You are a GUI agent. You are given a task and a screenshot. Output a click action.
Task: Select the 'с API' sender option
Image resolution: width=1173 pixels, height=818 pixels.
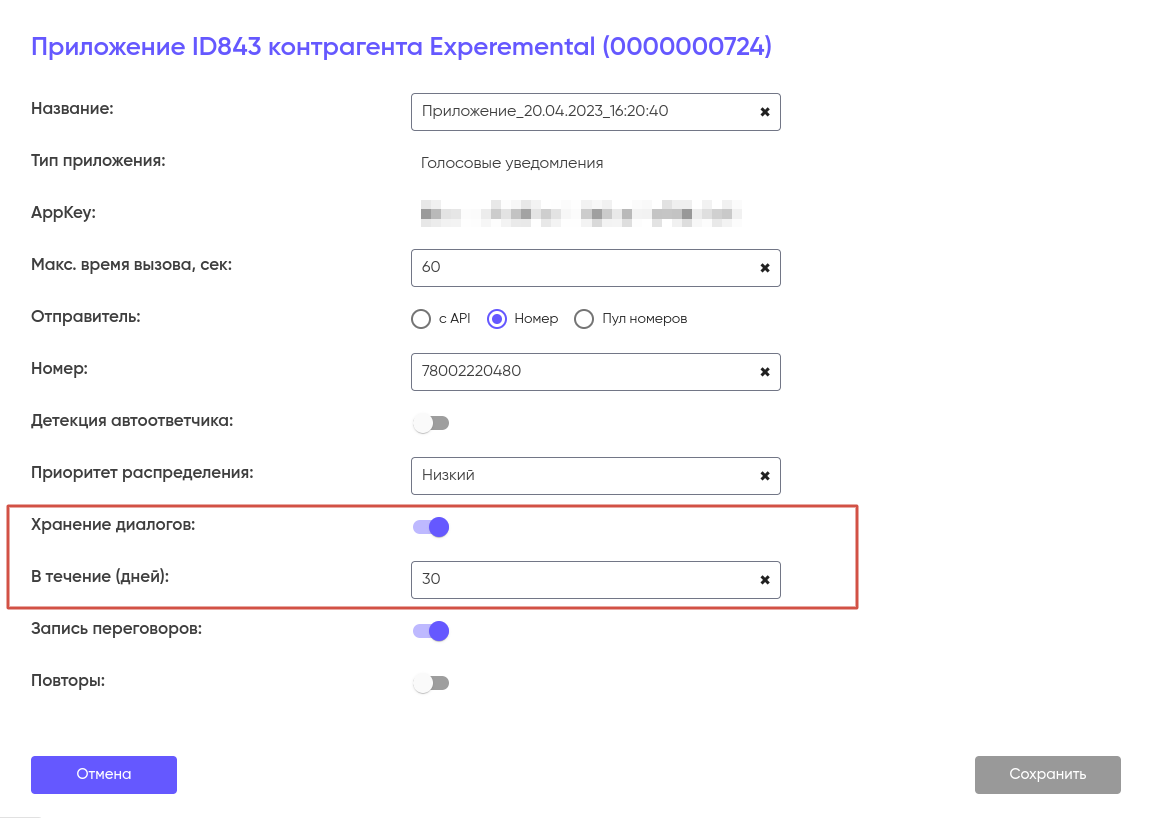pyautogui.click(x=421, y=319)
